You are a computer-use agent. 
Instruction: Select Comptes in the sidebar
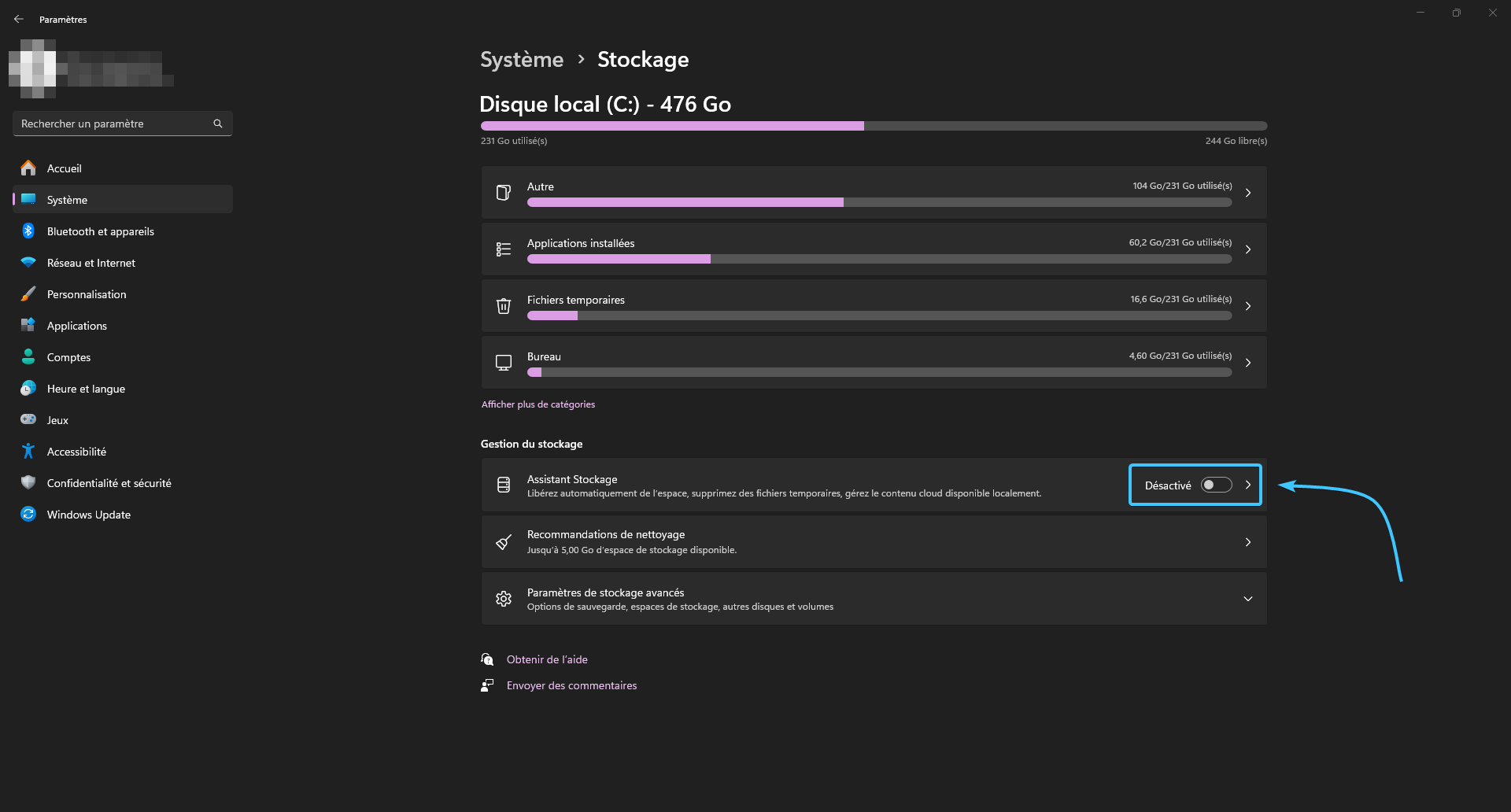pyautogui.click(x=123, y=356)
